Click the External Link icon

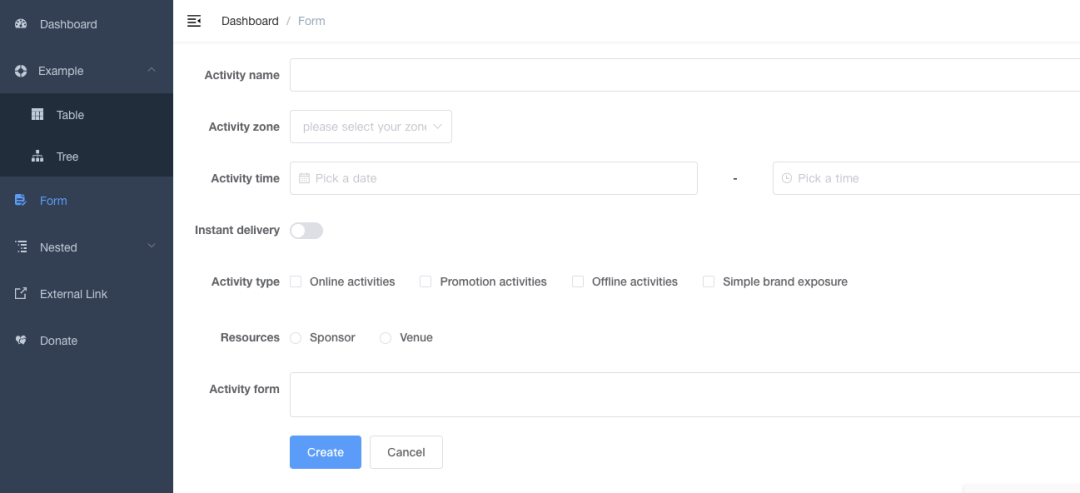coord(21,294)
